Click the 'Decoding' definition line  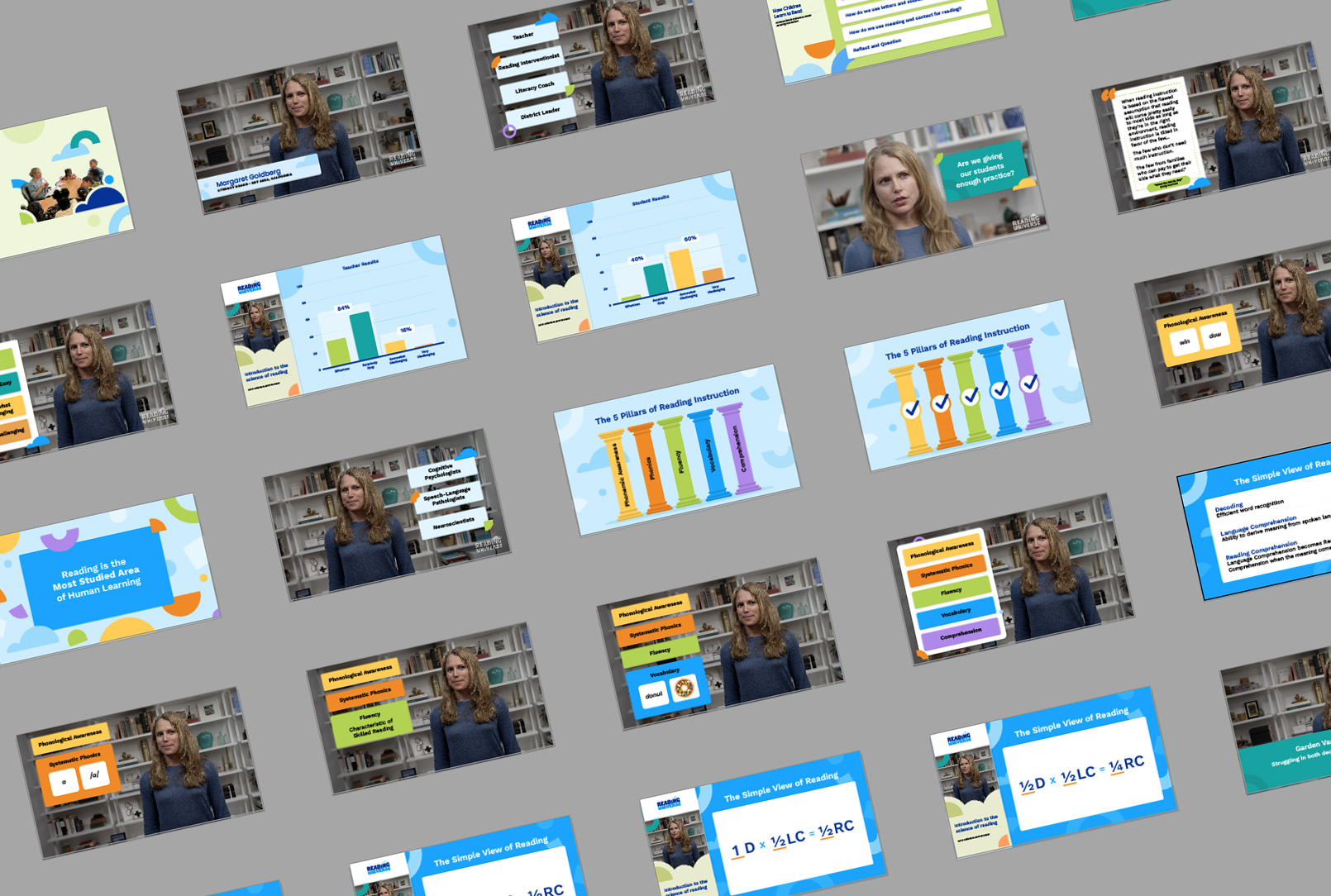tap(1249, 508)
